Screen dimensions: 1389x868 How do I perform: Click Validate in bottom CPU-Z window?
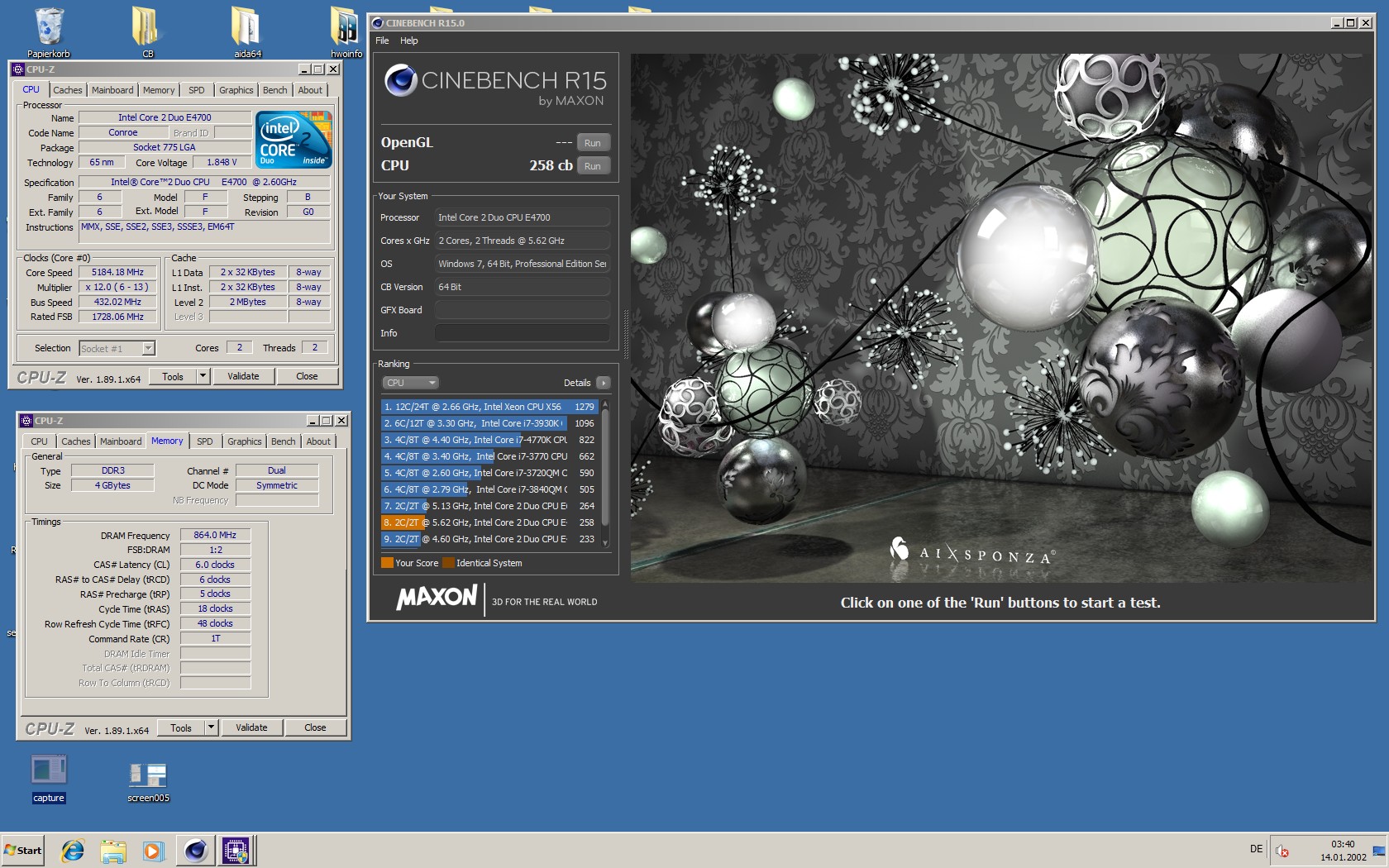pos(251,727)
